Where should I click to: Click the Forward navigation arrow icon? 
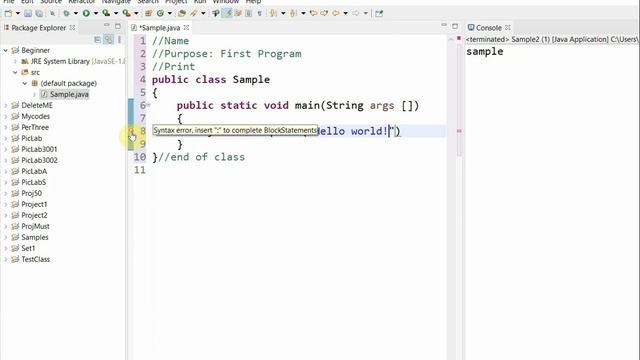point(356,13)
